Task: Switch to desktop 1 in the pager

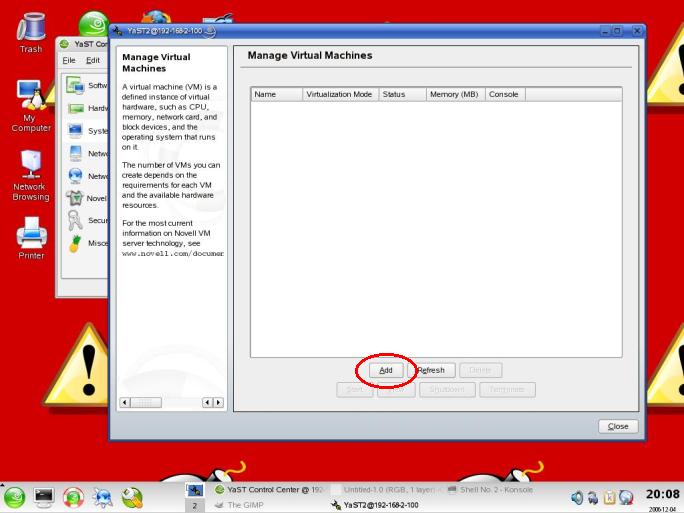Action: (195, 490)
